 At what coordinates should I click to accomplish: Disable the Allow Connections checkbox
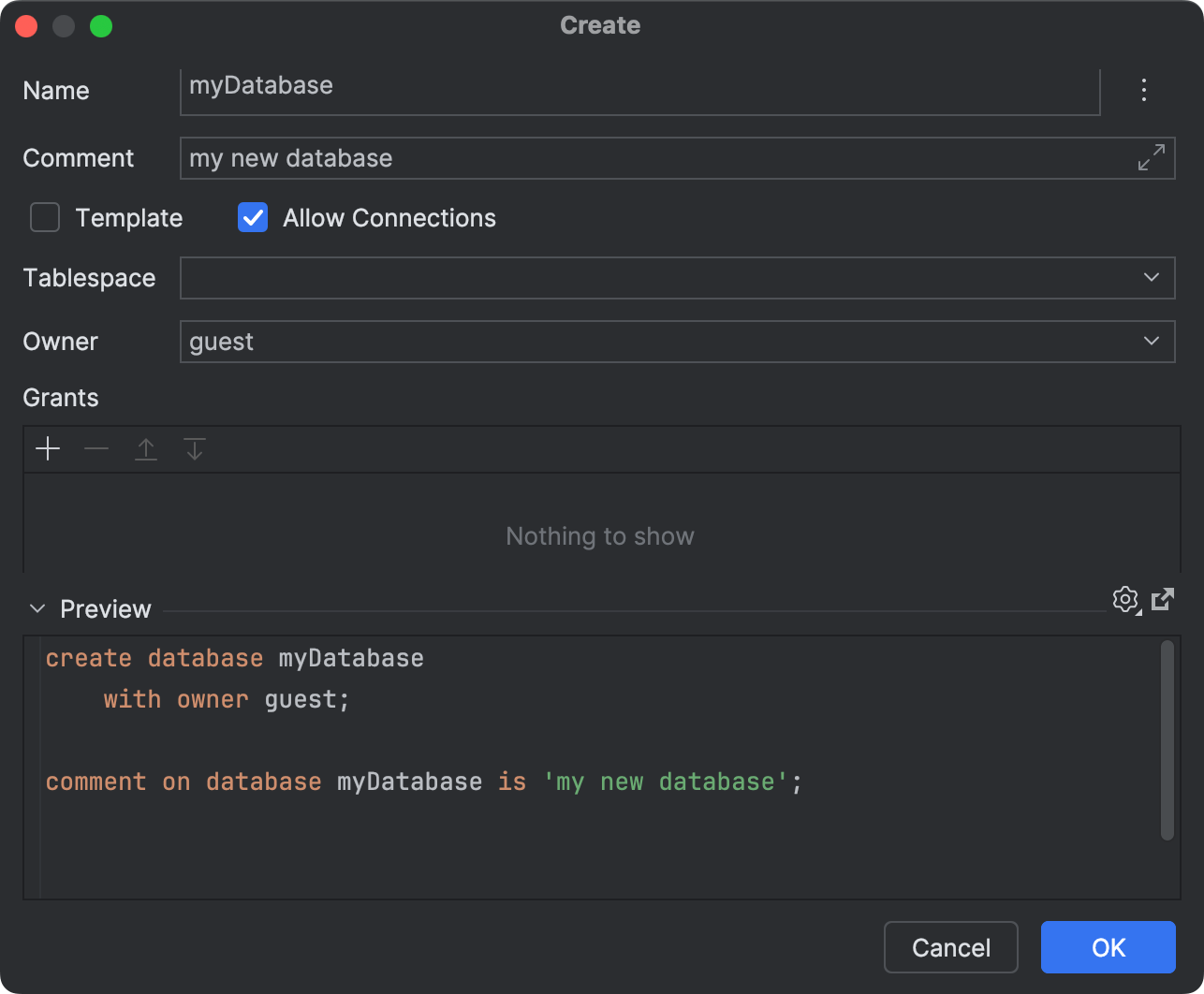point(252,217)
